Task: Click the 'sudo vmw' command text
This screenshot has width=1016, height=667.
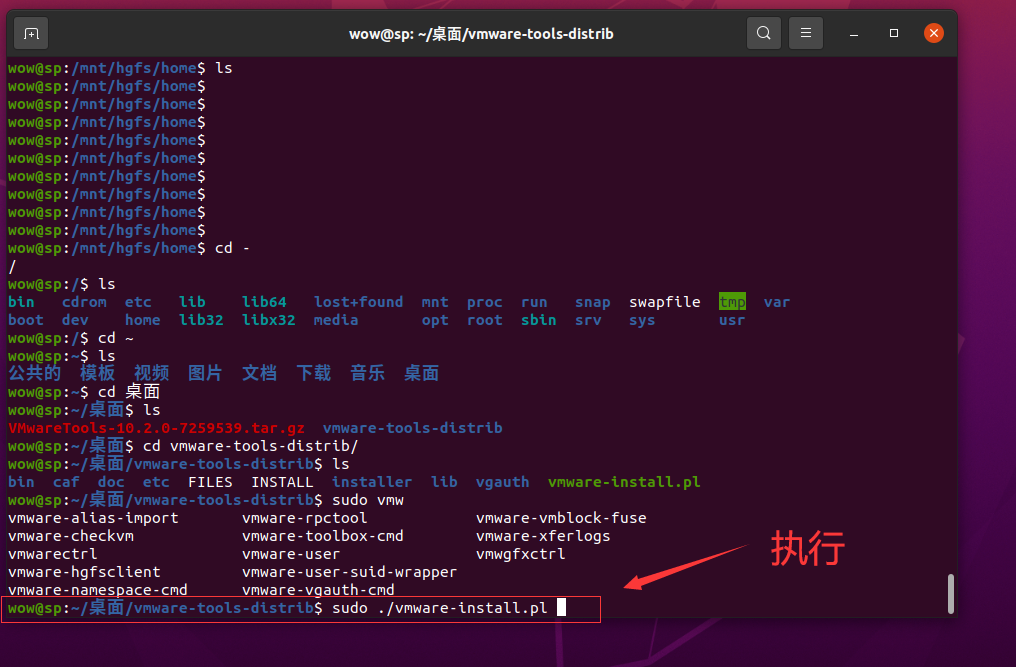Action: (x=367, y=500)
